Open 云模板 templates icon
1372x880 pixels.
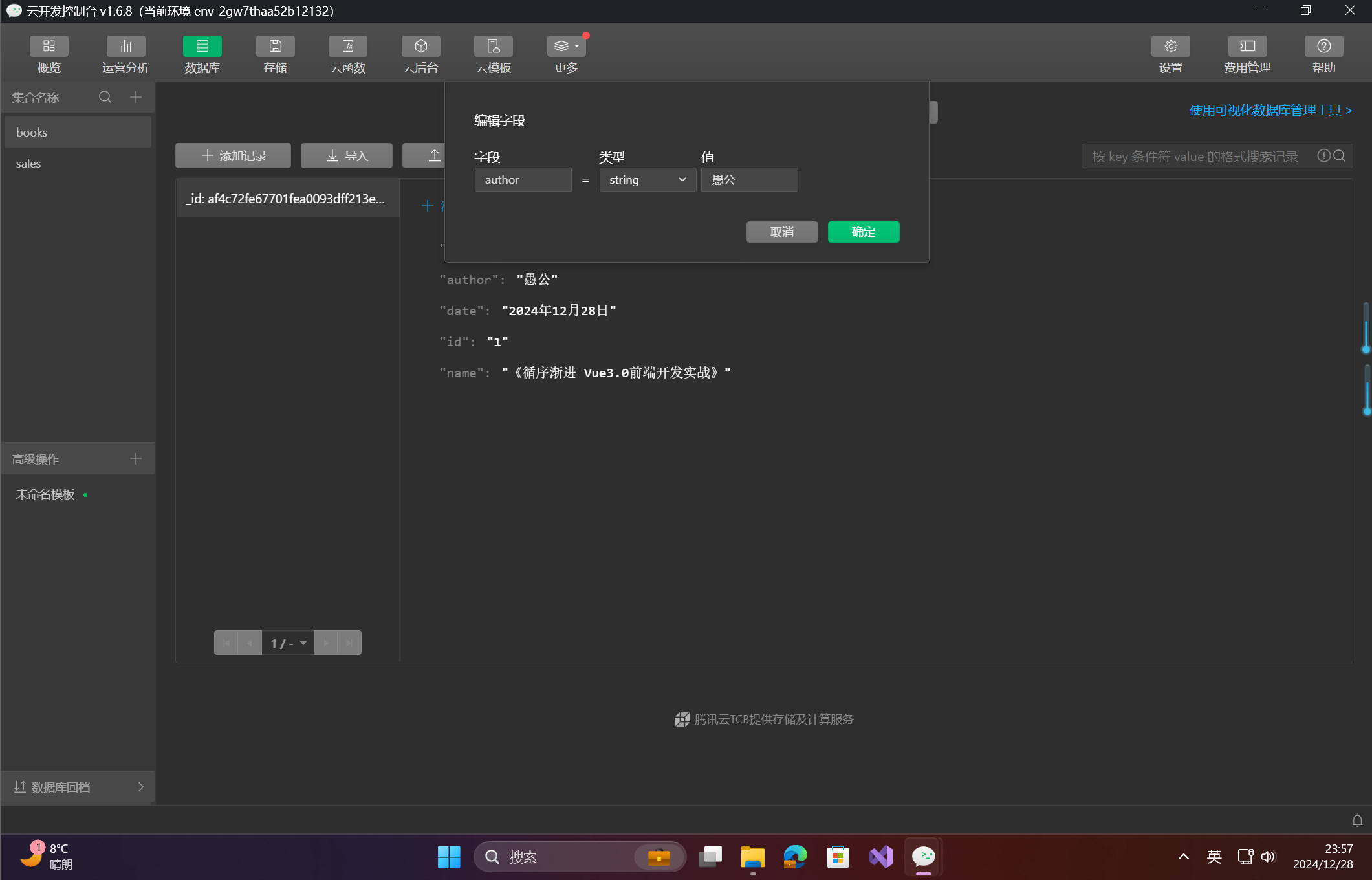[494, 47]
